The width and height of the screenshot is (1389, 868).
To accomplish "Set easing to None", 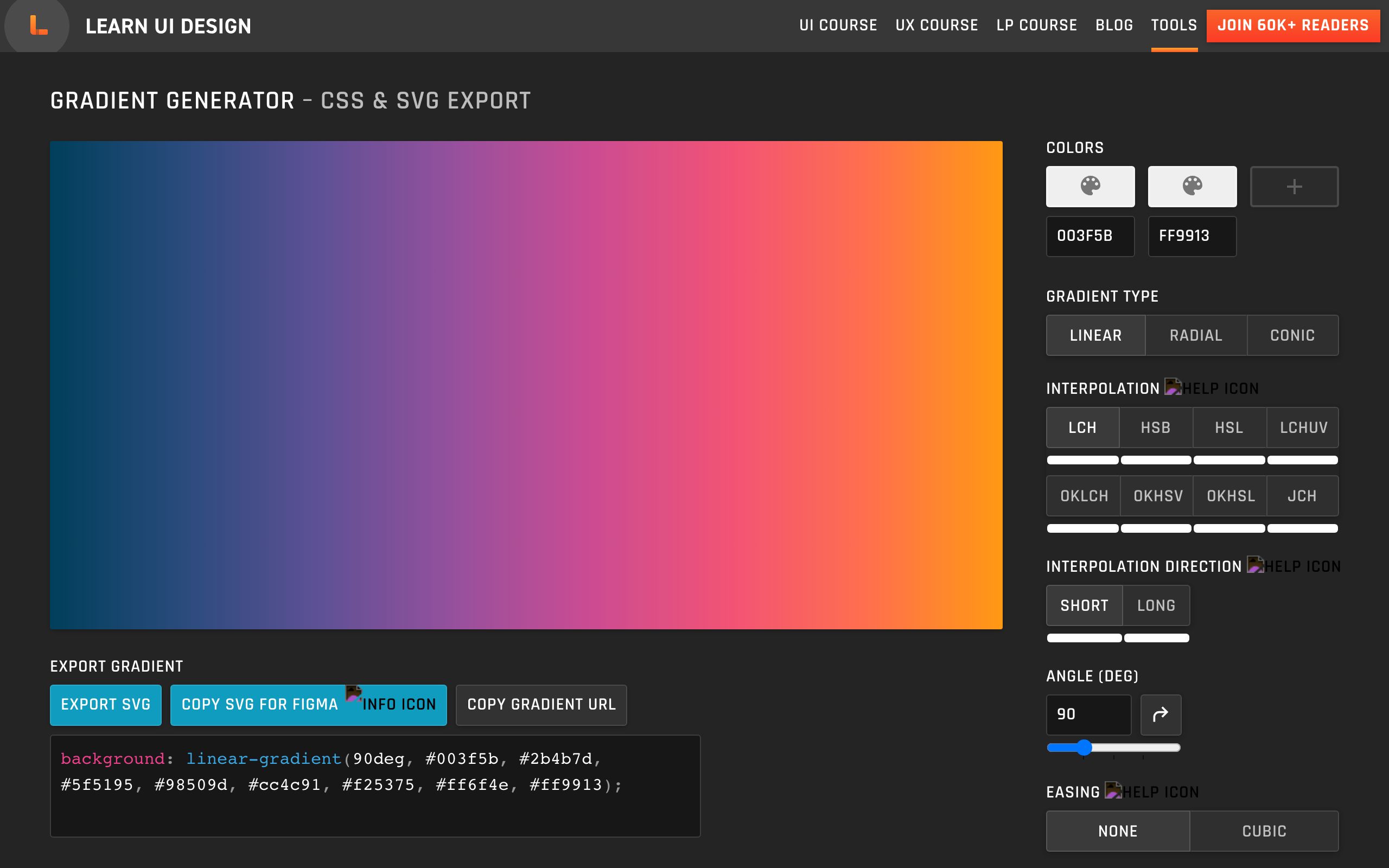I will (1118, 831).
